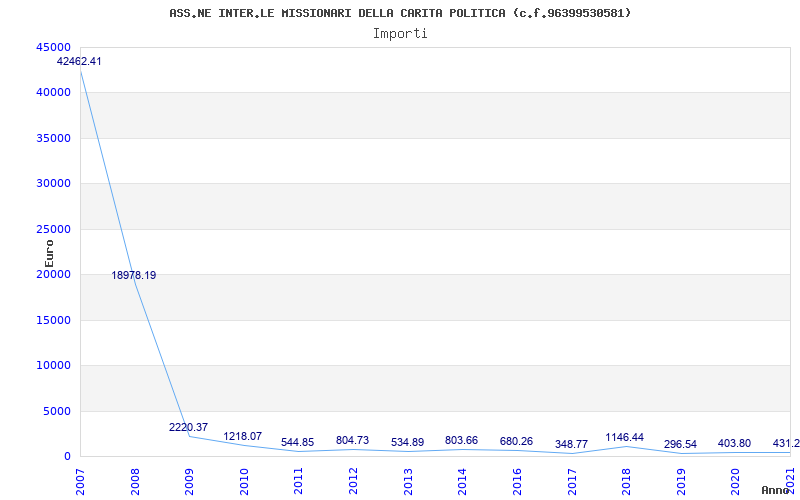Select the 680.26 value label

coord(516,441)
